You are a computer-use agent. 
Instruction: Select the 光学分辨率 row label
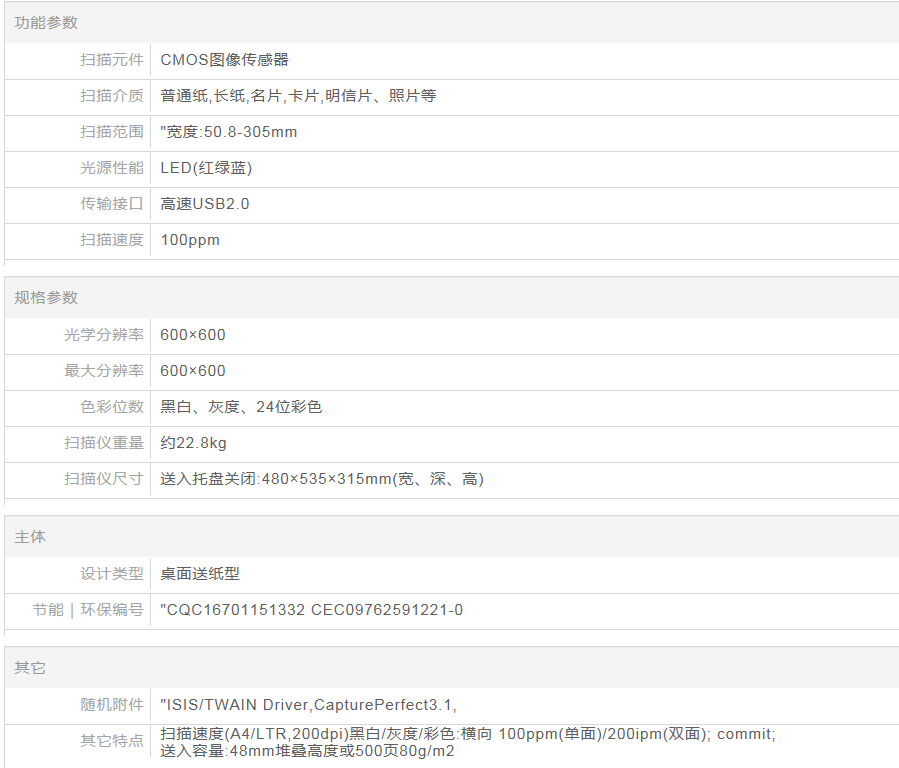(x=104, y=335)
